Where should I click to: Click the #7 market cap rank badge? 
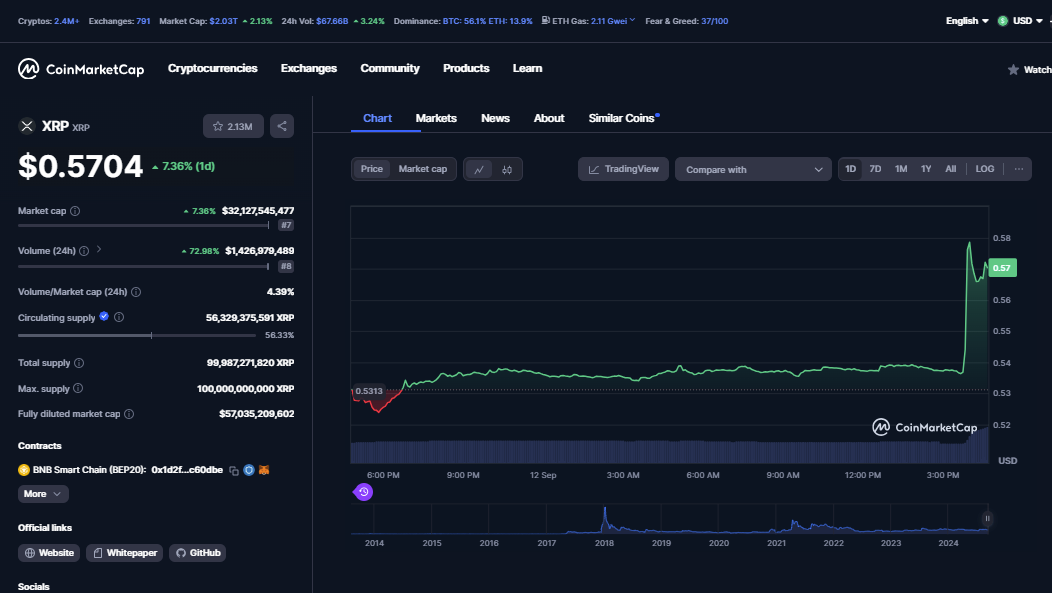tap(286, 225)
